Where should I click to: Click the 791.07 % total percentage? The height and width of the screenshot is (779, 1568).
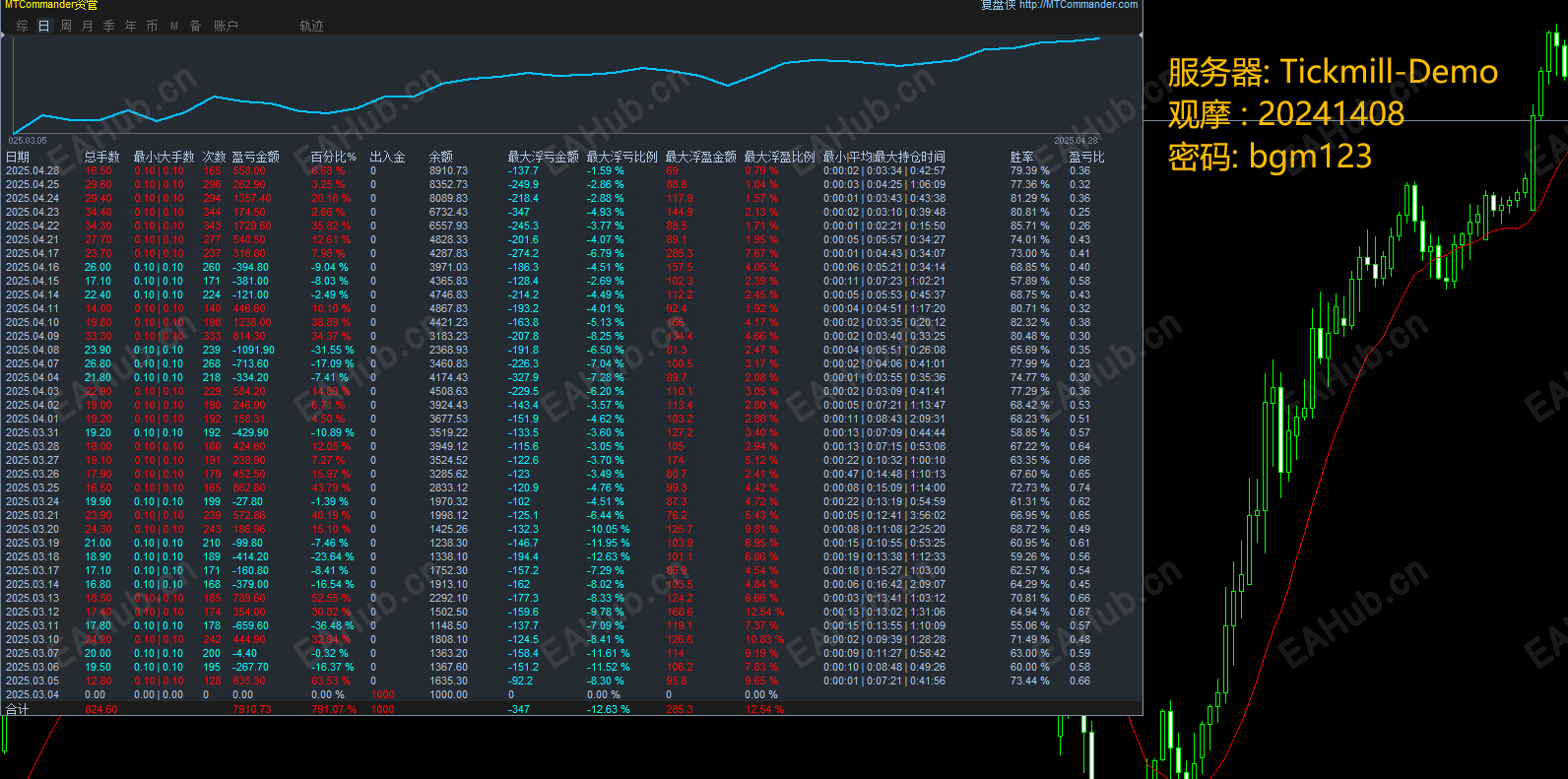(x=332, y=709)
